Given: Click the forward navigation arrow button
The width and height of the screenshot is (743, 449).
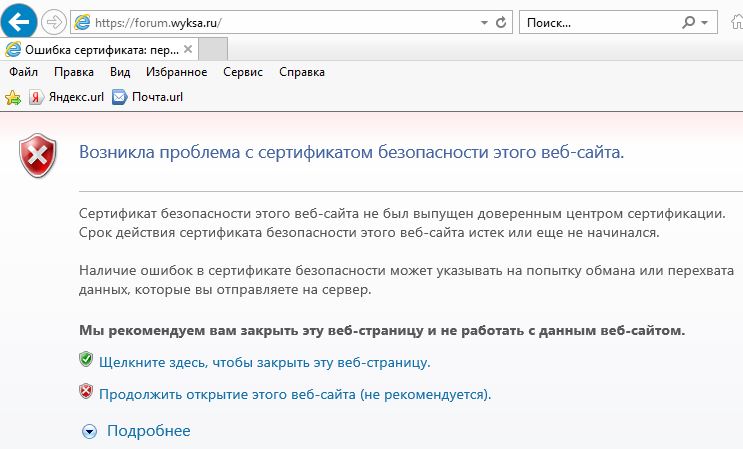Looking at the screenshot, I should tap(53, 22).
